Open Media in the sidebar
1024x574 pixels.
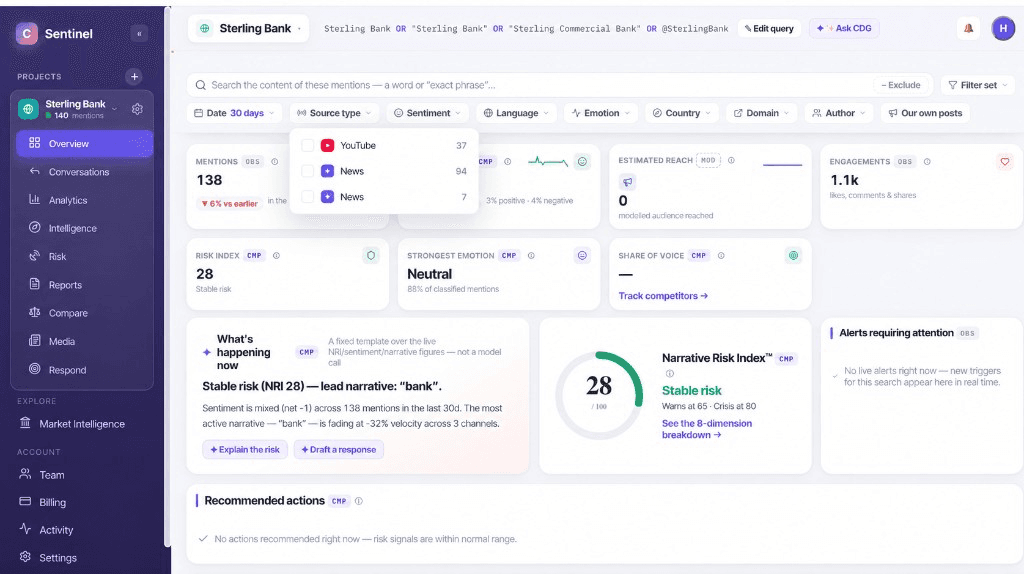[85, 341]
